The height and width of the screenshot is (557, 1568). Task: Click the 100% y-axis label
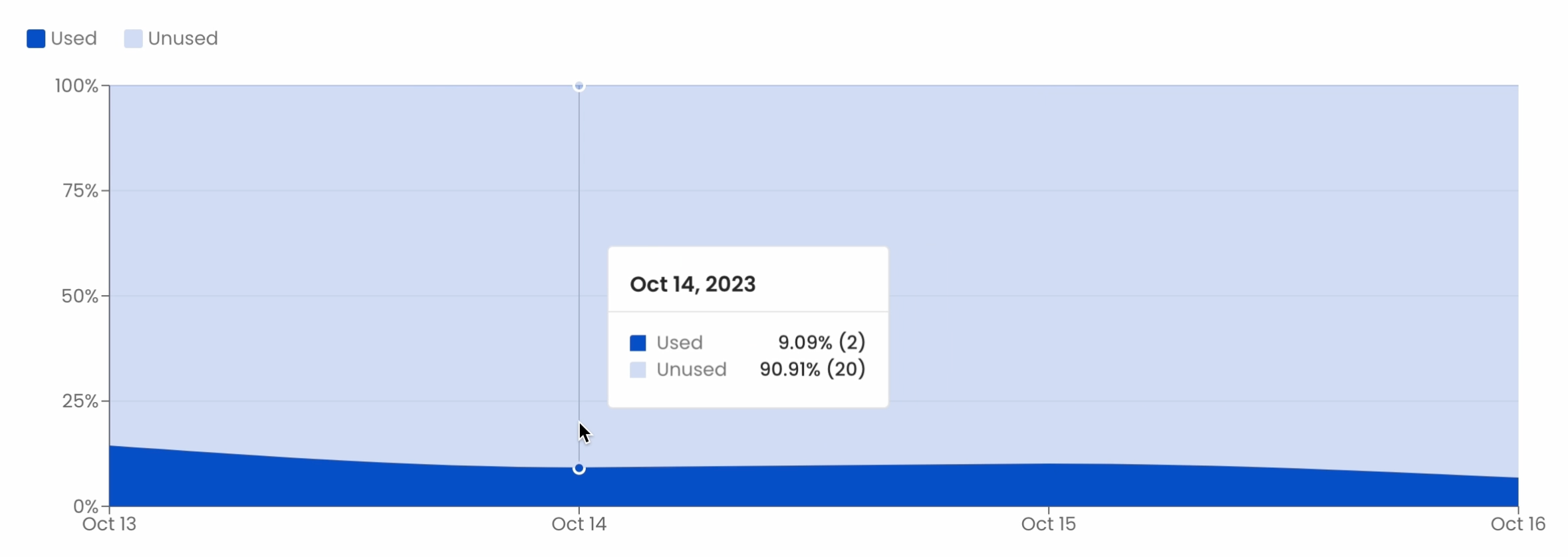[x=76, y=86]
